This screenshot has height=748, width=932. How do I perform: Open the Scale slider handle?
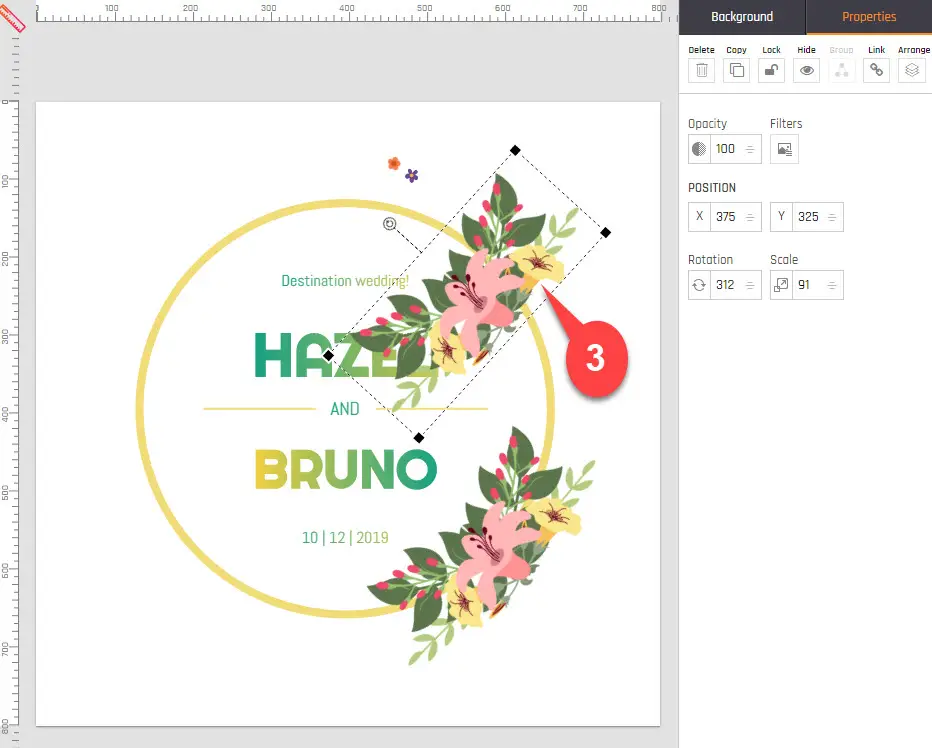point(832,285)
